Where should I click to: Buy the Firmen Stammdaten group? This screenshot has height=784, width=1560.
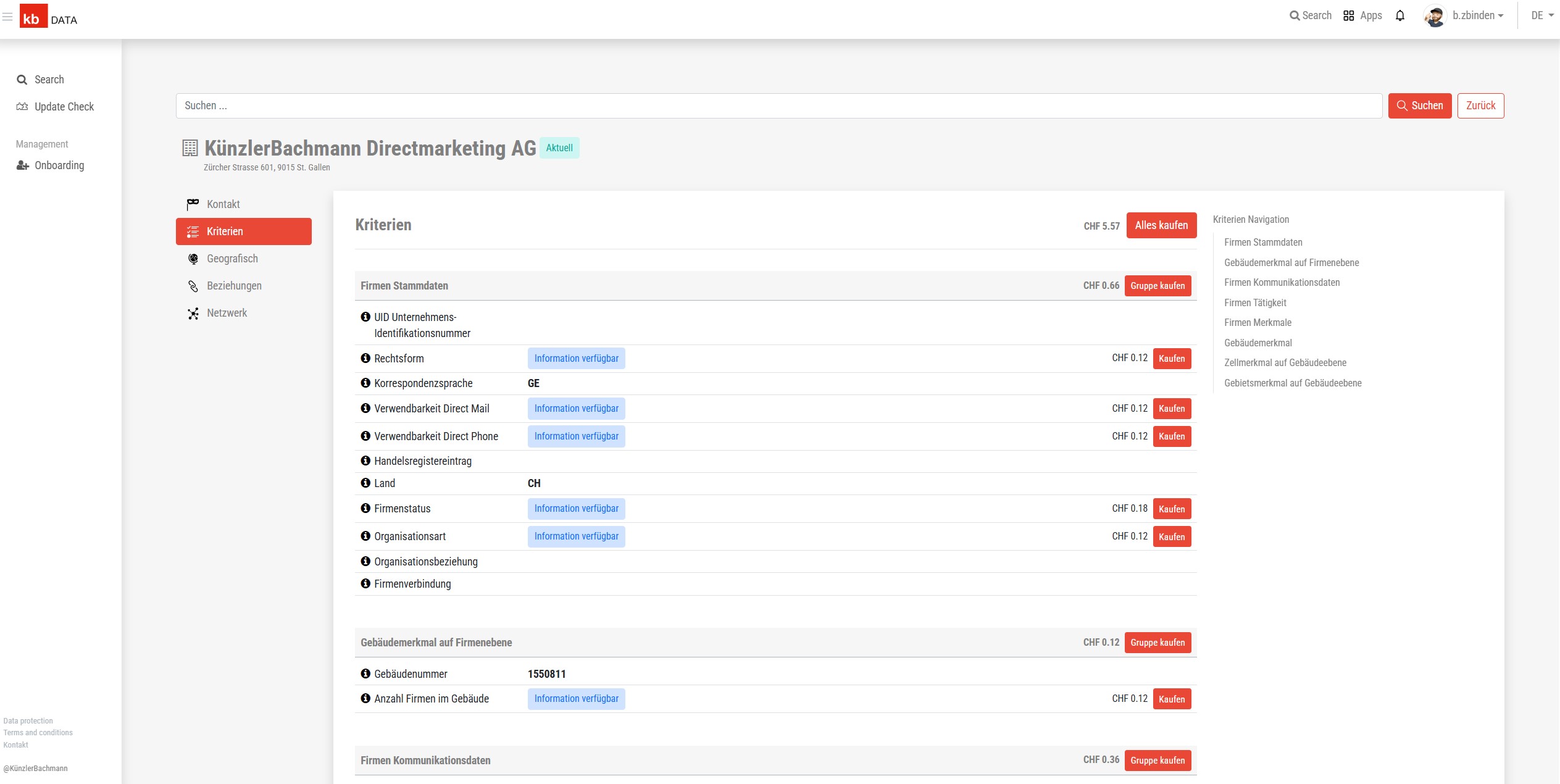pyautogui.click(x=1157, y=286)
